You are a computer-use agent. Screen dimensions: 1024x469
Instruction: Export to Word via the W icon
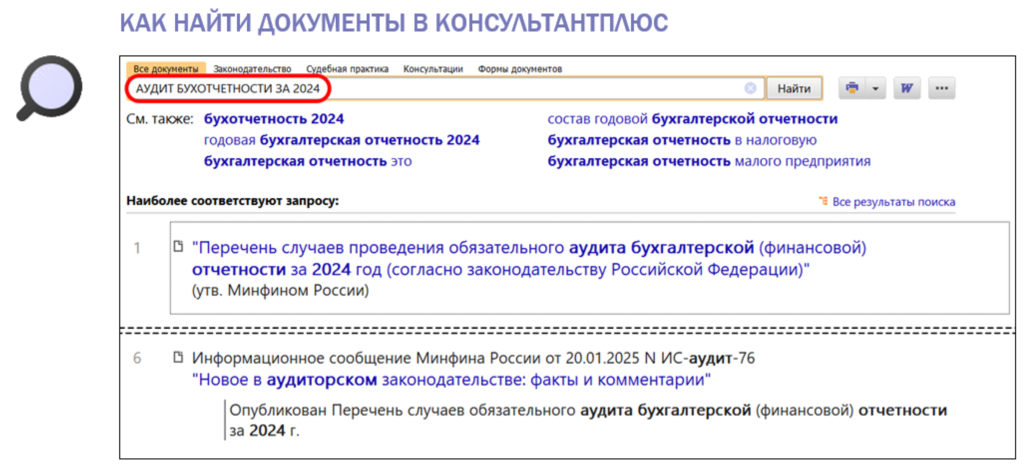(906, 88)
